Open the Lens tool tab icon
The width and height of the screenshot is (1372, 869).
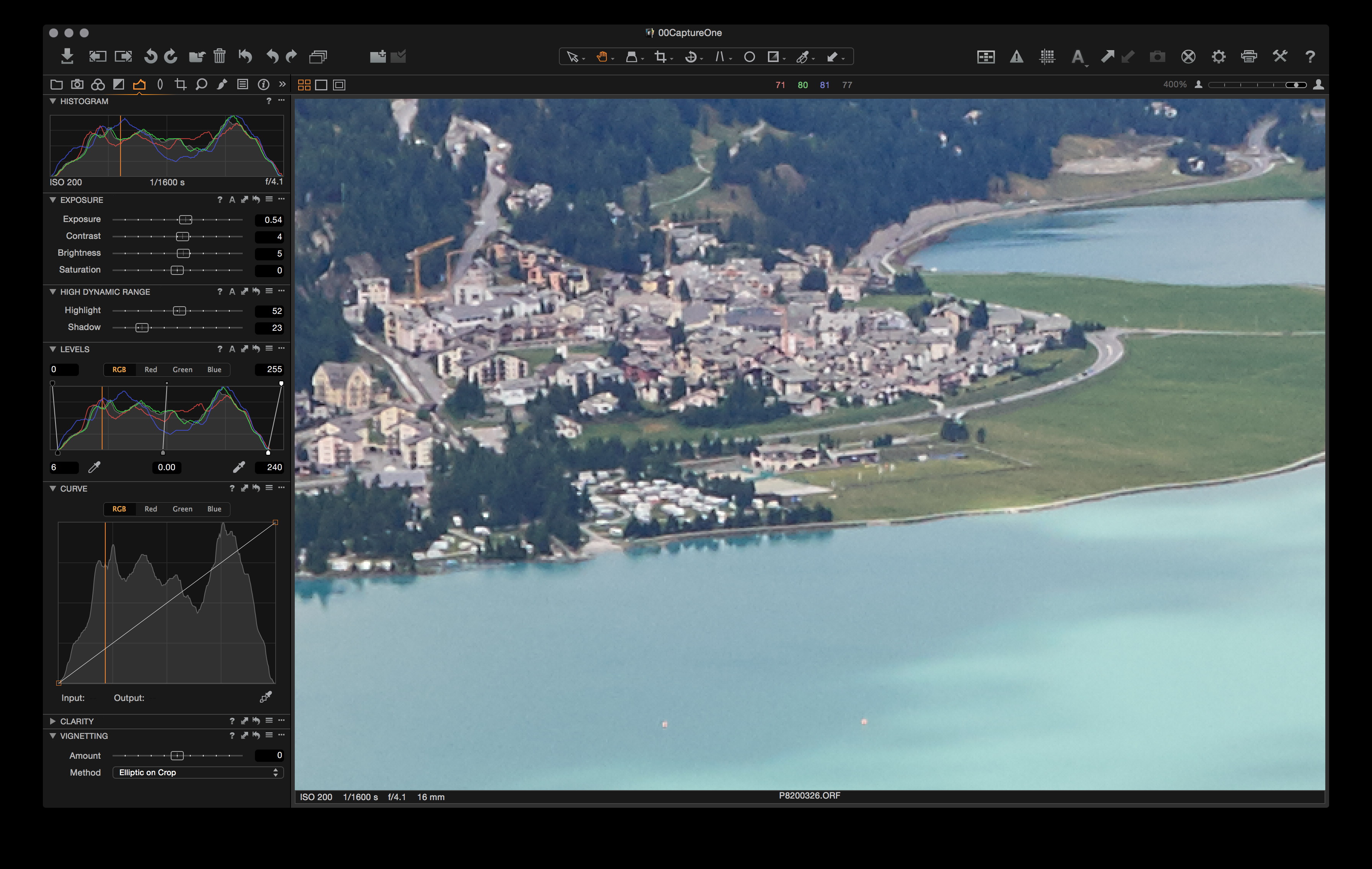coord(160,84)
